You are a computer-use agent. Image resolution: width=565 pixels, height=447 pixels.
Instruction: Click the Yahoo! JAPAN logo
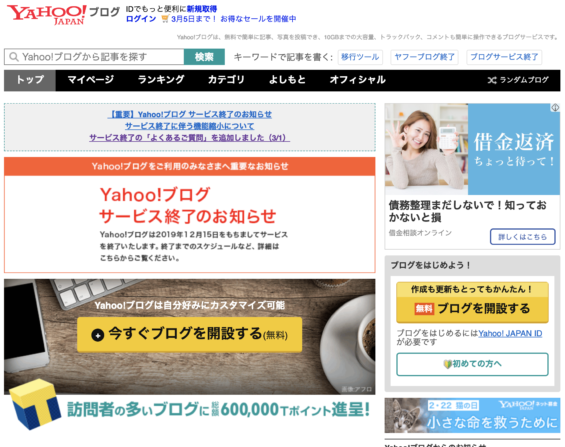point(46,15)
